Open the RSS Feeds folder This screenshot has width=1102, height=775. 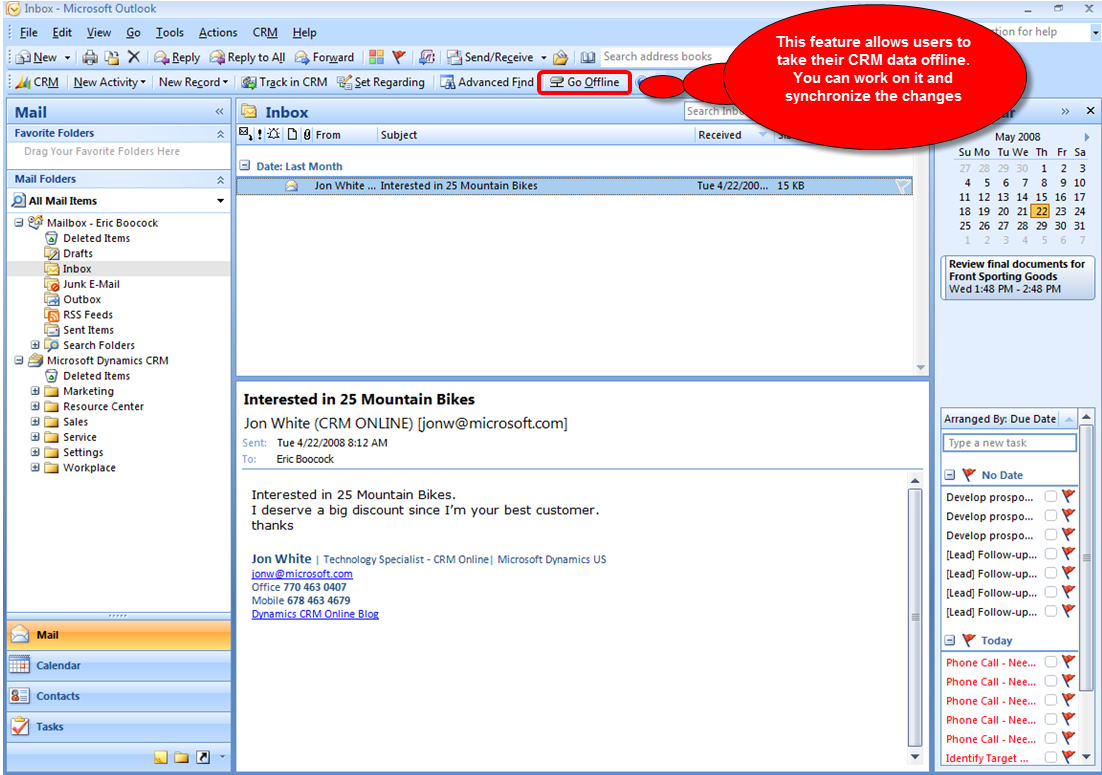(x=87, y=315)
